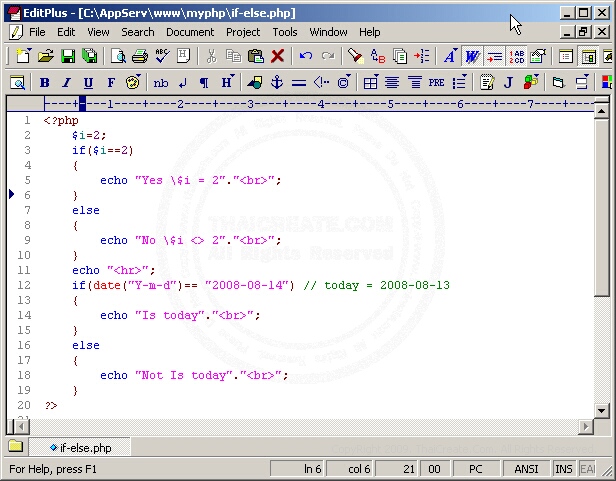616x481 pixels.
Task: Insert paragraph tag icon
Action: coord(204,83)
